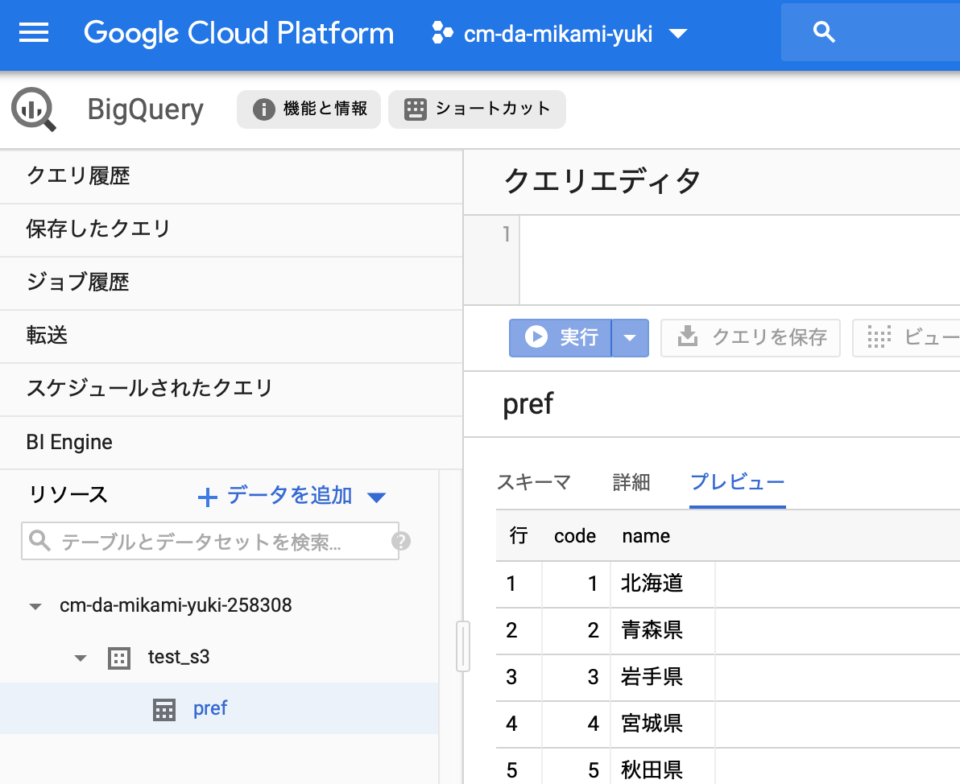The width and height of the screenshot is (960, 784).
Task: Collapse the test_s3 dataset
Action: click(80, 658)
